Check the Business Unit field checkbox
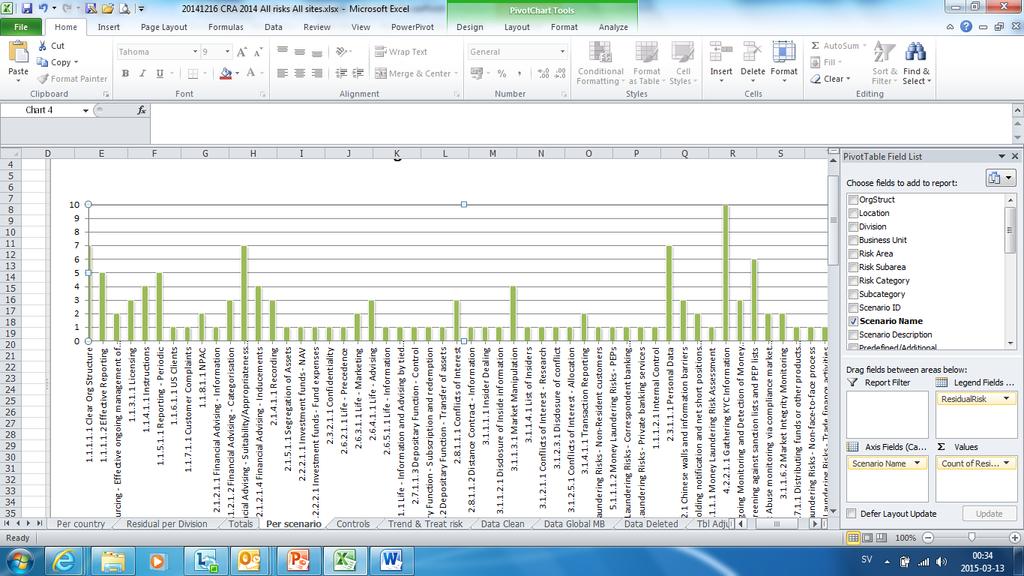 pos(853,240)
